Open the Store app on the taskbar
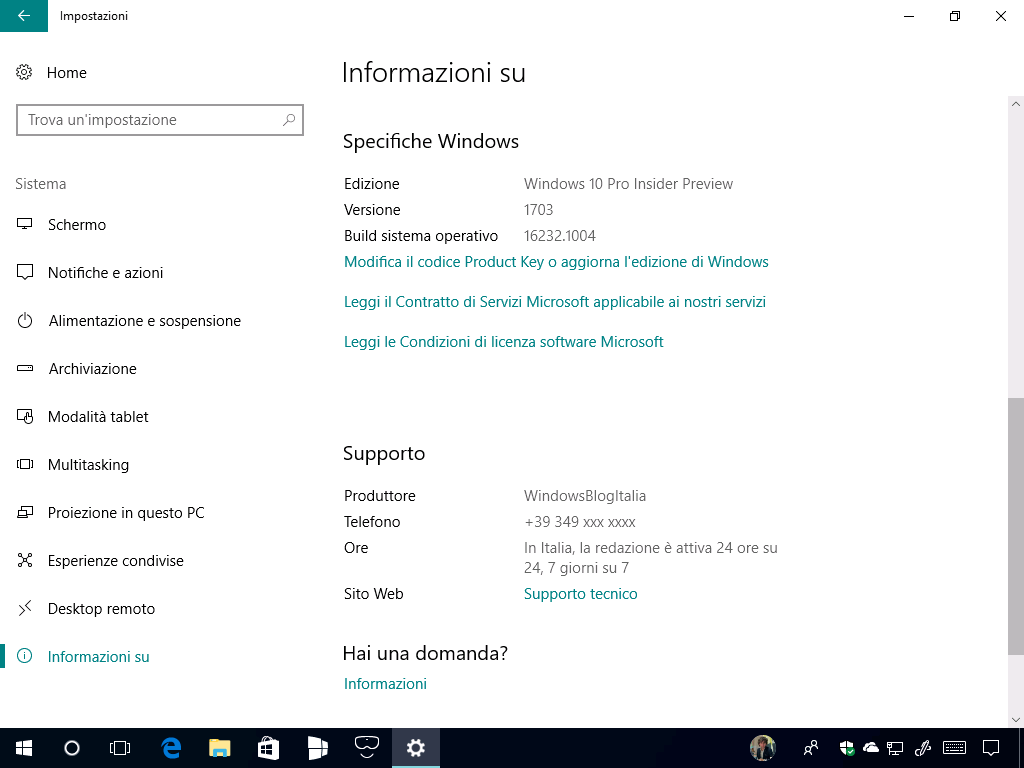Image resolution: width=1024 pixels, height=768 pixels. (x=268, y=748)
